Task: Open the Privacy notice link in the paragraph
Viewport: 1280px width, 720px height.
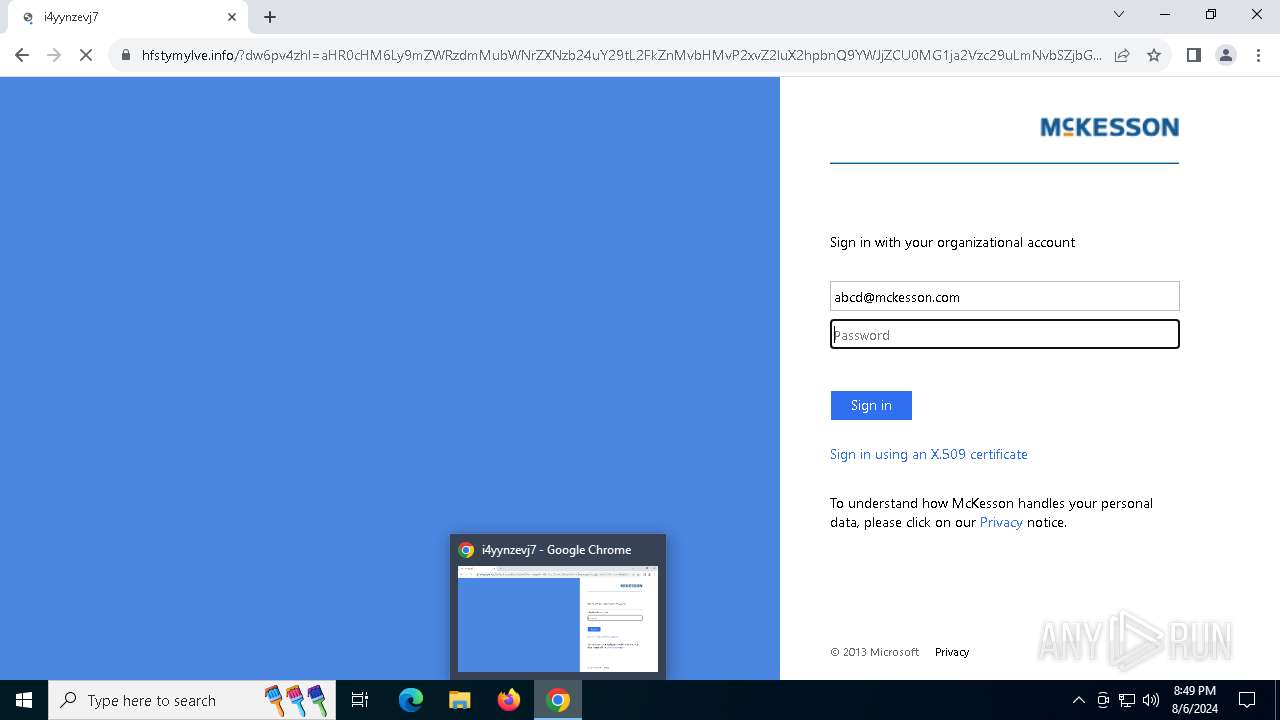Action: (1001, 522)
